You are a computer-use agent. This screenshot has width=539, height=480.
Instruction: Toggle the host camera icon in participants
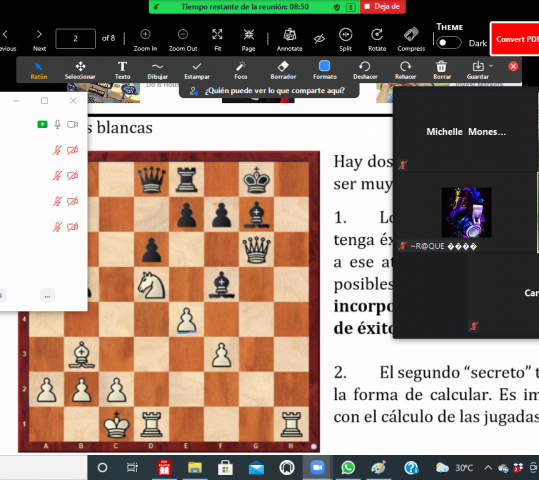(73, 124)
